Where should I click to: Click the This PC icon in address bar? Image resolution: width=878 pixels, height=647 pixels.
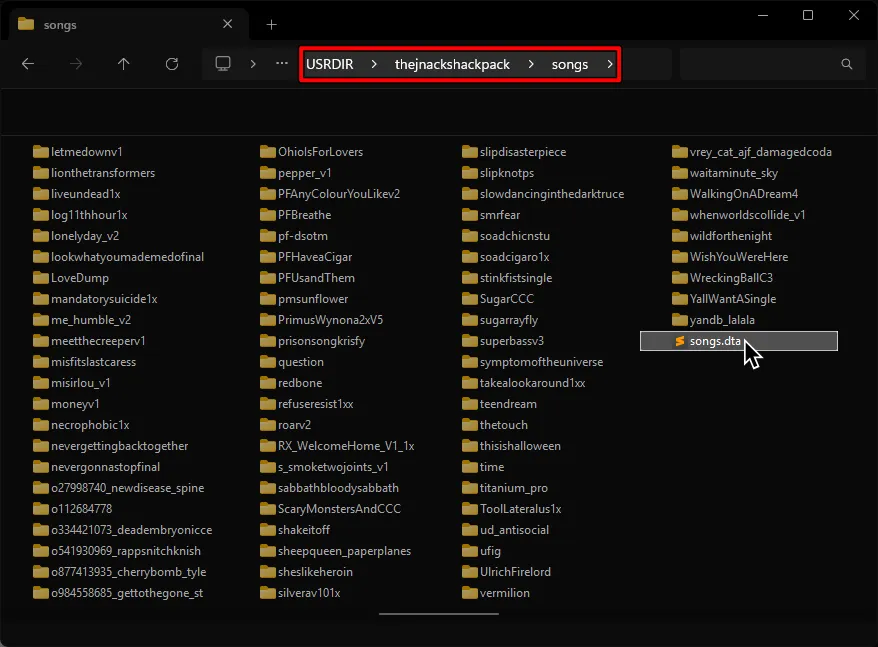pos(225,64)
